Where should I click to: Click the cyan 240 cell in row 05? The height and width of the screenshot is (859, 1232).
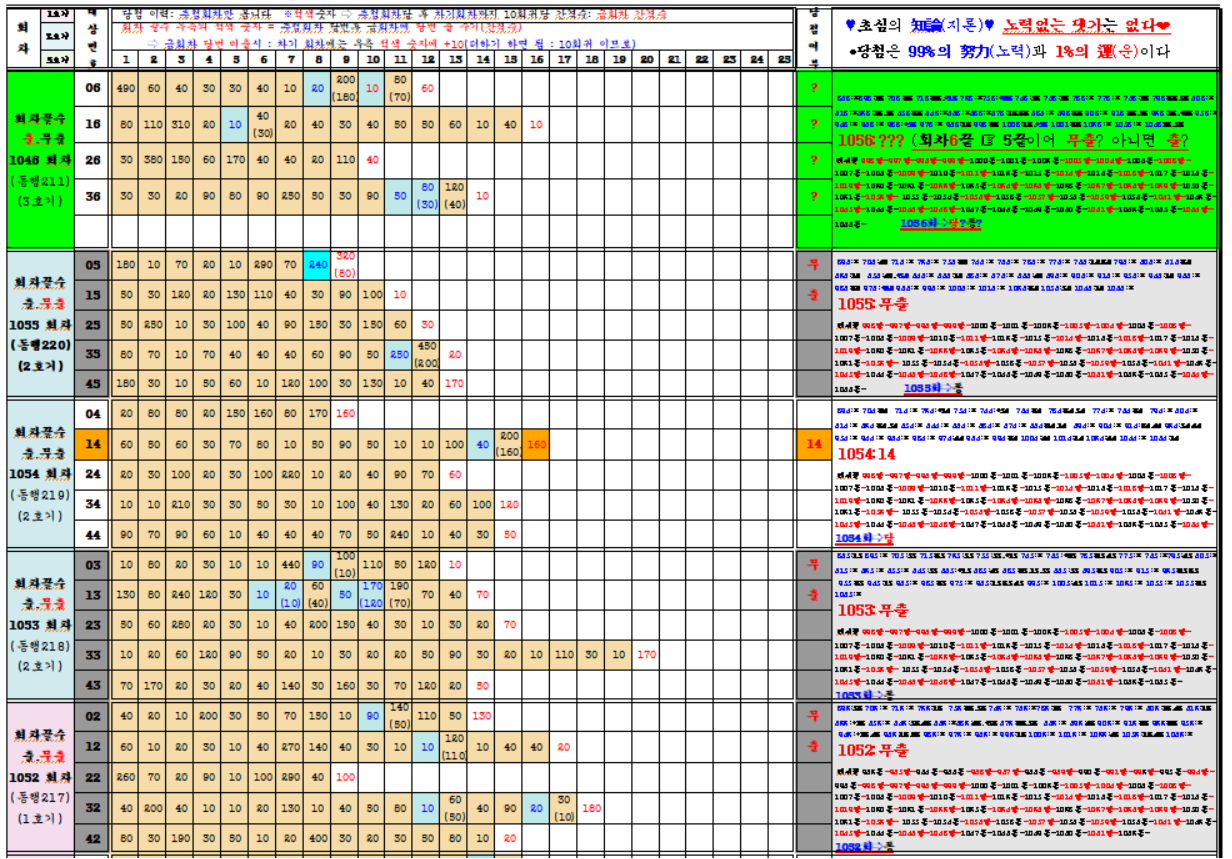(x=318, y=265)
